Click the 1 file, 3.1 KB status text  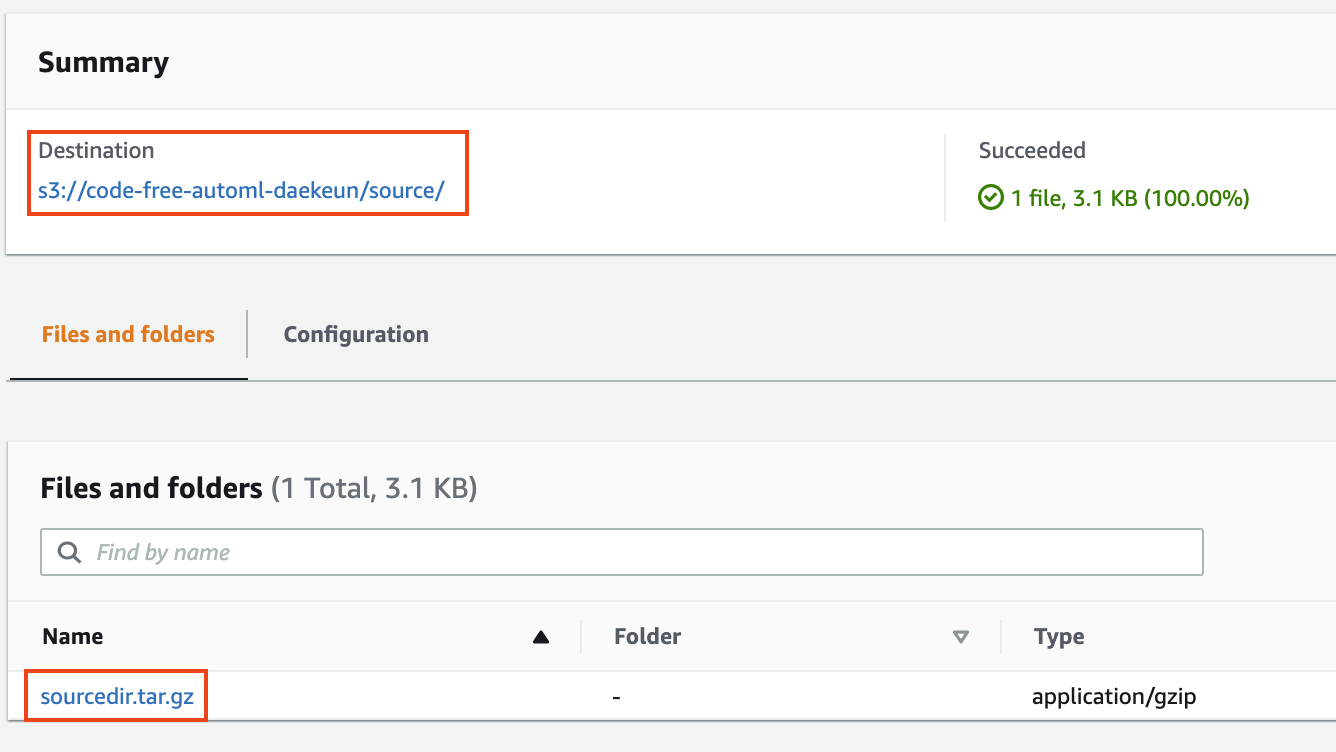[1130, 198]
